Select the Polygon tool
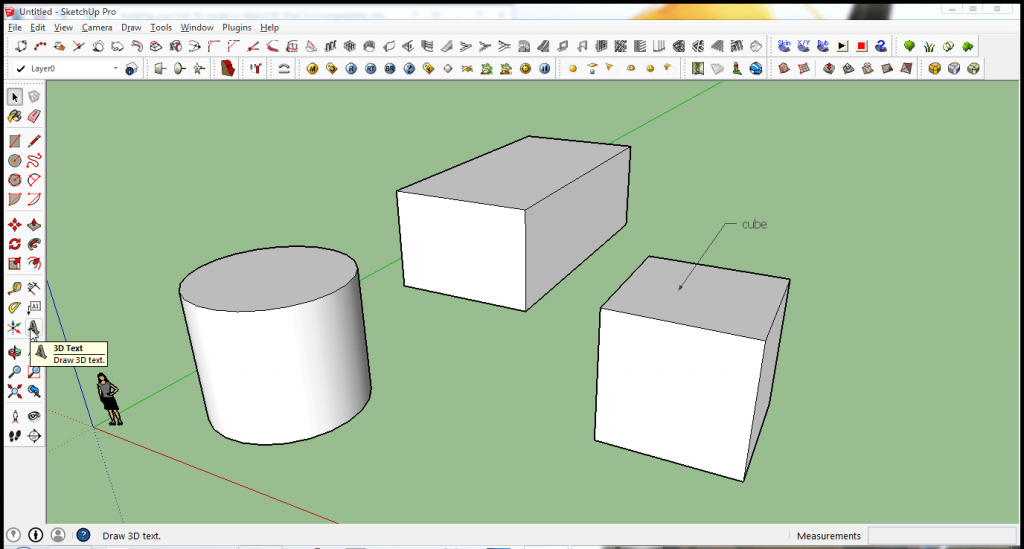Screen dimensions: 1024x549 (x=14, y=180)
